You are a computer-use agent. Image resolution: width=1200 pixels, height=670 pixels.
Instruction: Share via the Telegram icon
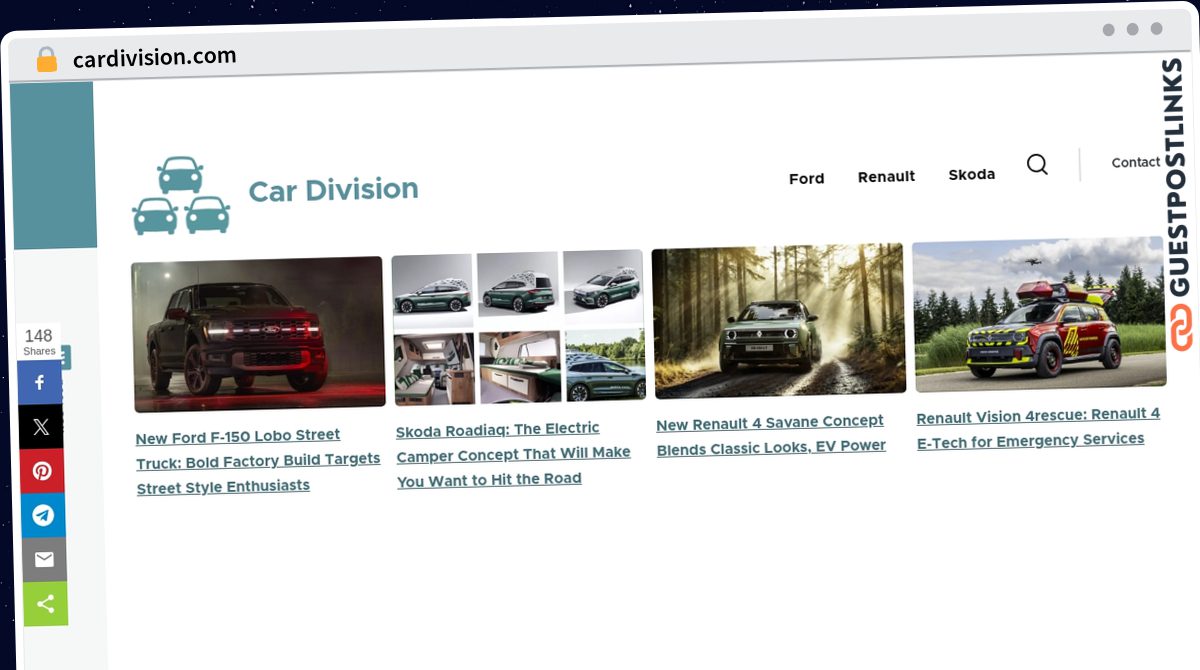click(43, 515)
